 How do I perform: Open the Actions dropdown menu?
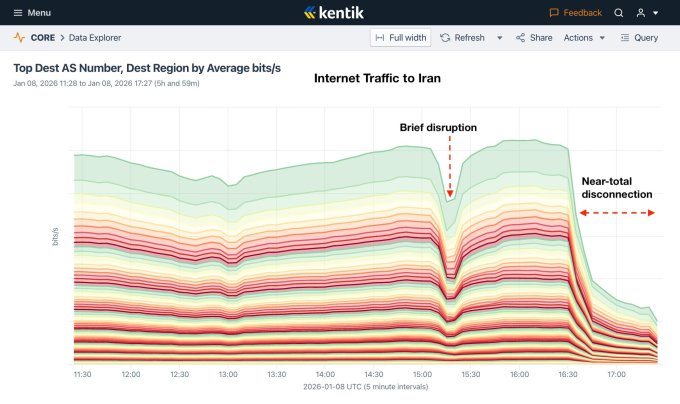click(584, 37)
